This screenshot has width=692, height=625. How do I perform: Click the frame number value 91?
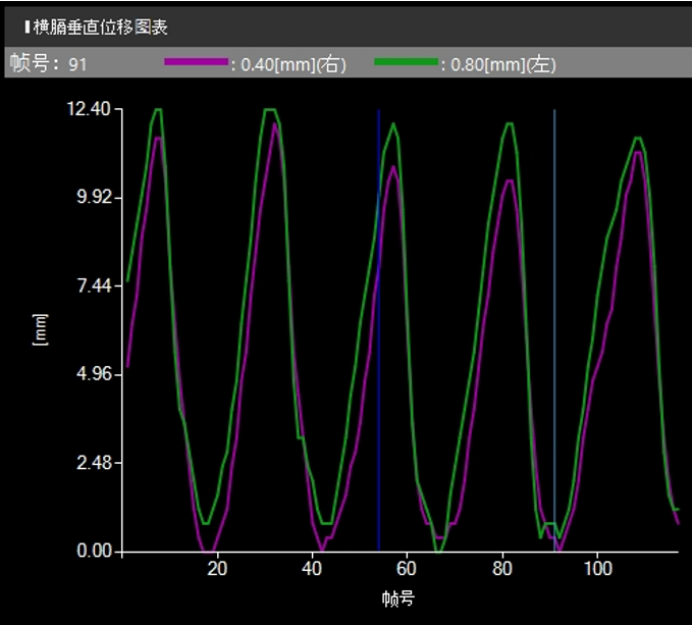(77, 65)
